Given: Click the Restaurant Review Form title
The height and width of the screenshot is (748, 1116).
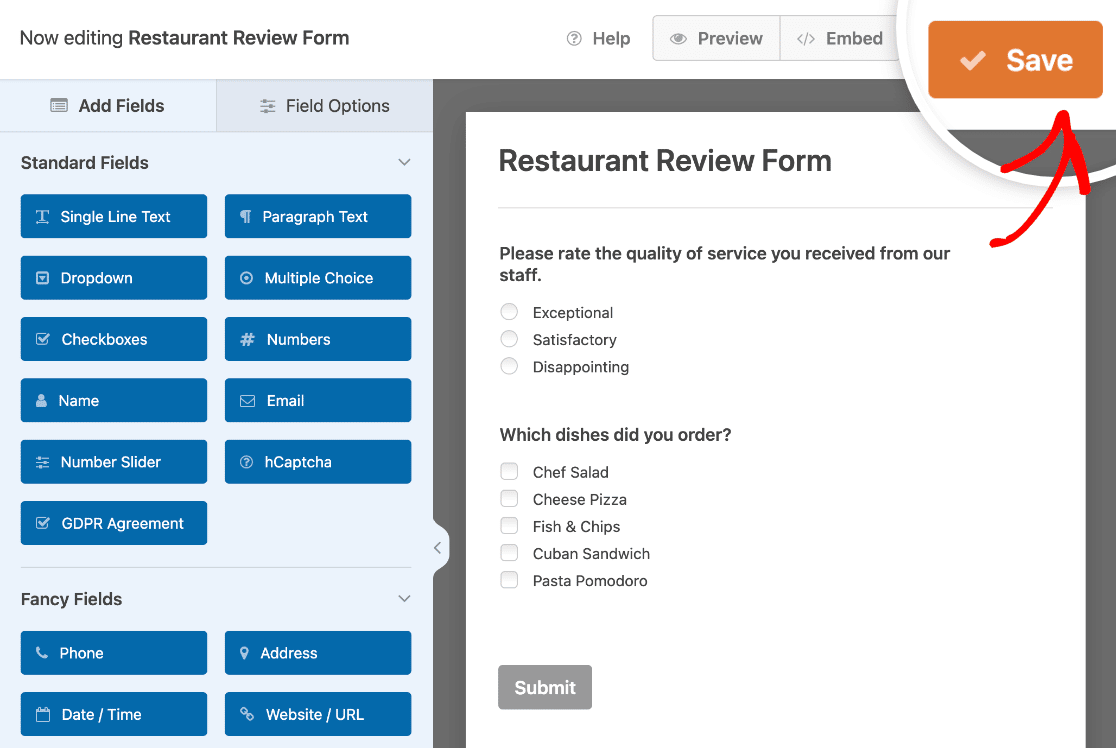Looking at the screenshot, I should point(664,160).
